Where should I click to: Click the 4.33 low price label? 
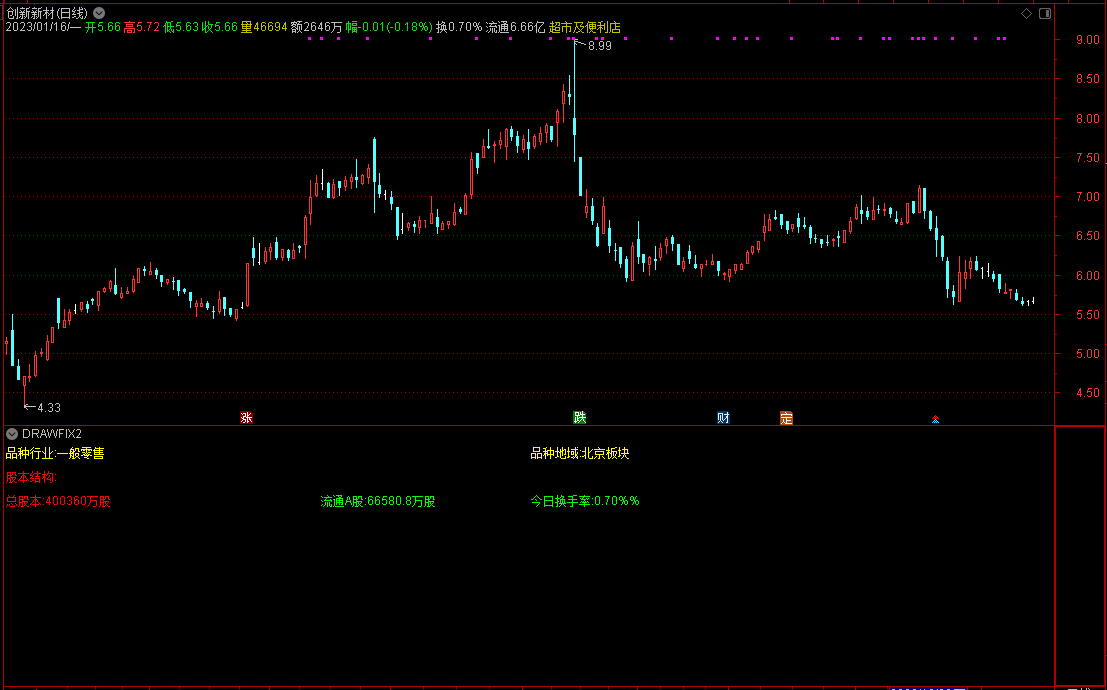point(49,408)
